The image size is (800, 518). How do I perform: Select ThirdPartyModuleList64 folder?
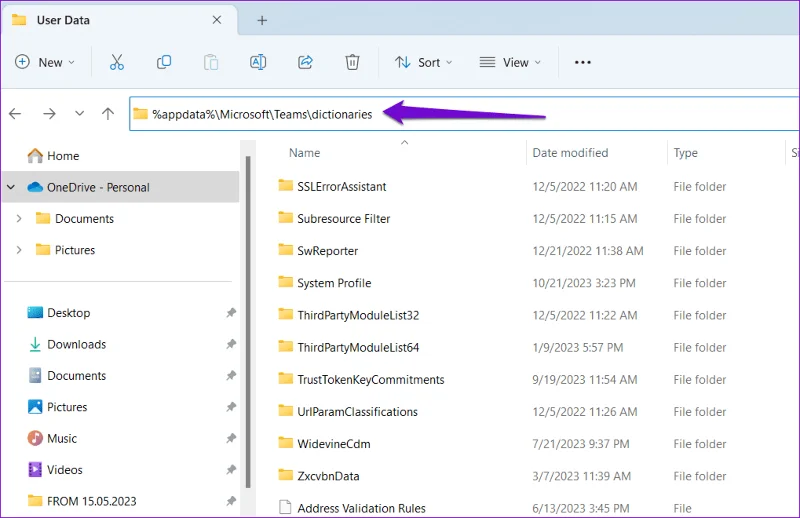pos(358,348)
